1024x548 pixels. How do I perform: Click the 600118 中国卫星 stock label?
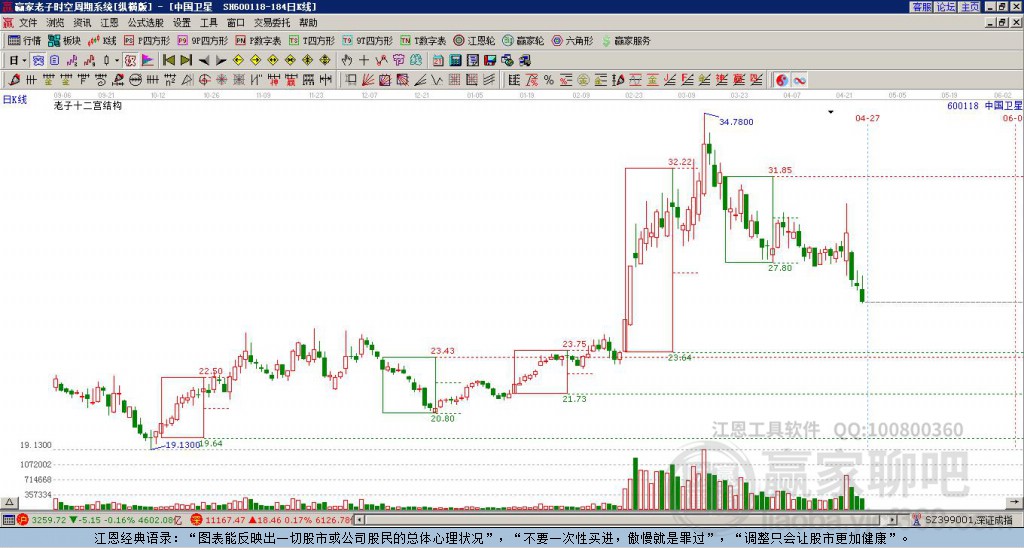click(x=984, y=105)
